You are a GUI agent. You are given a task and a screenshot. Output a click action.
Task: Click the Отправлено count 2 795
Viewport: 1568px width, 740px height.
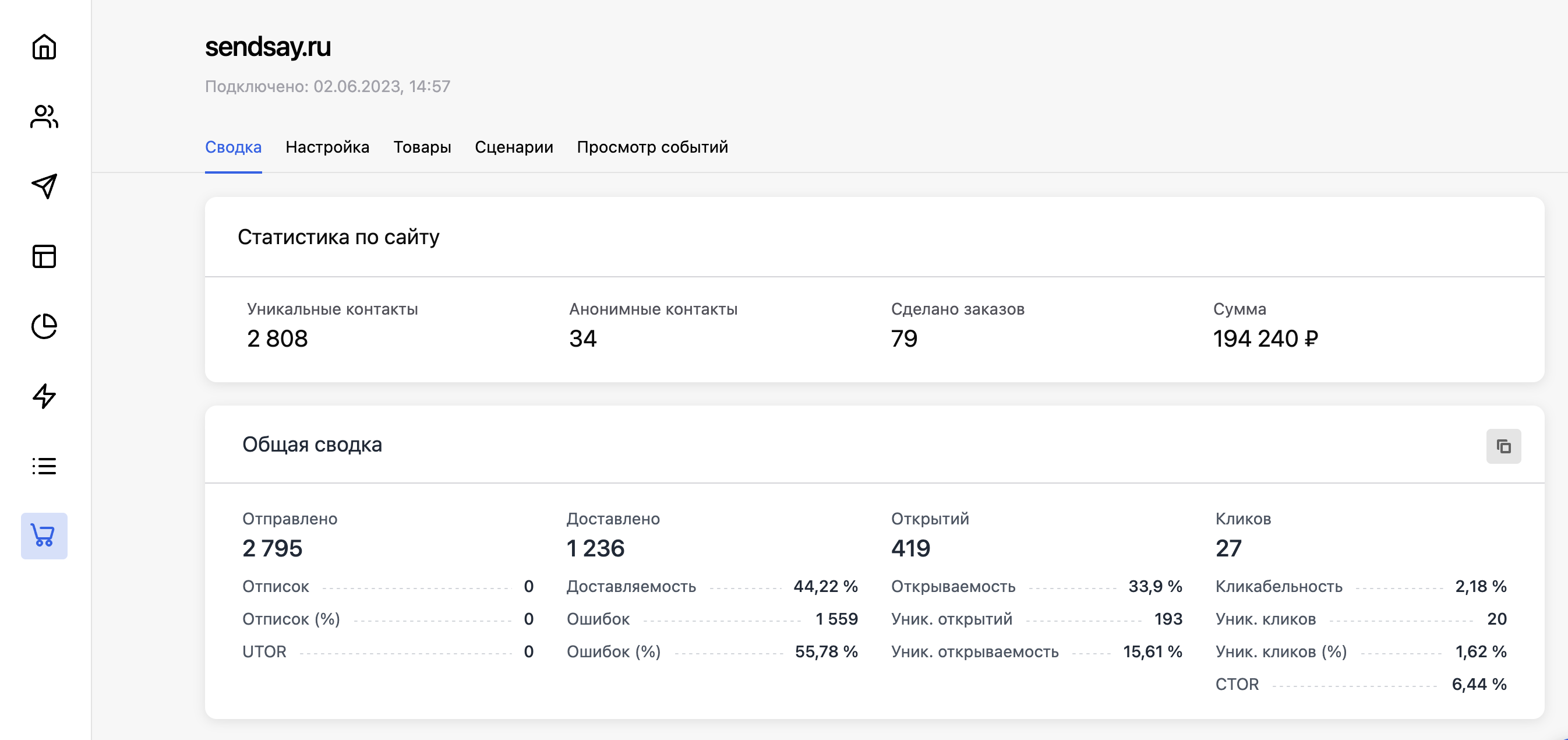(x=272, y=548)
